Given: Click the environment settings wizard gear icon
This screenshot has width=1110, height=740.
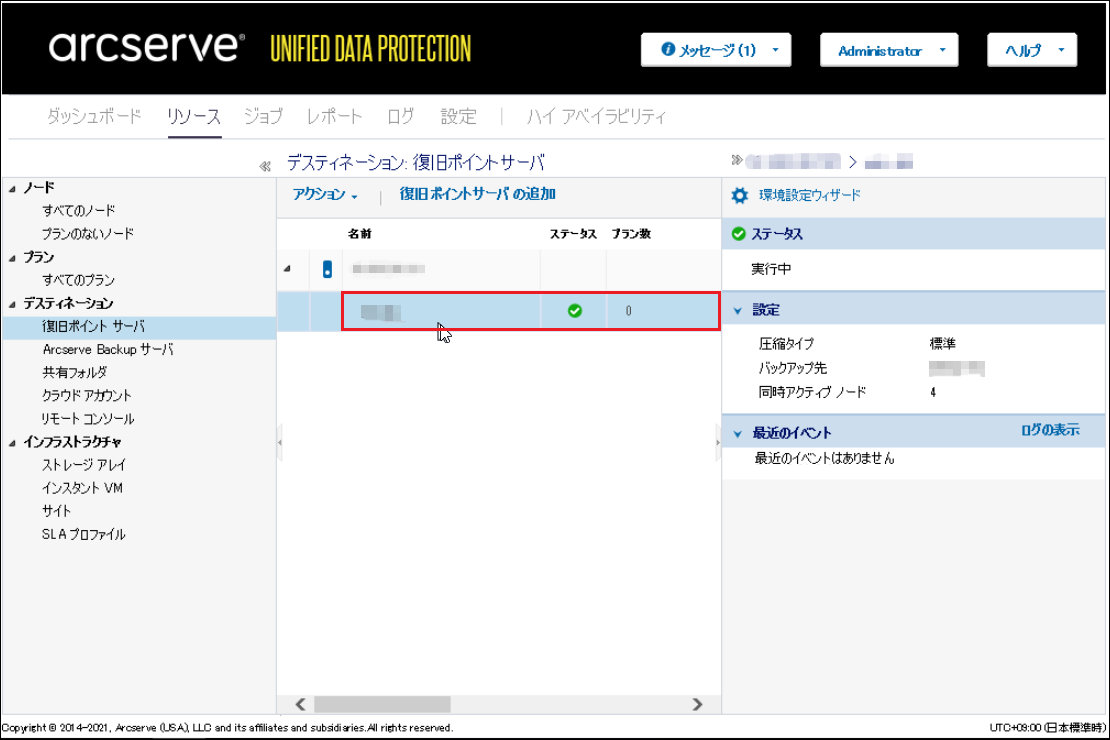Looking at the screenshot, I should [740, 196].
